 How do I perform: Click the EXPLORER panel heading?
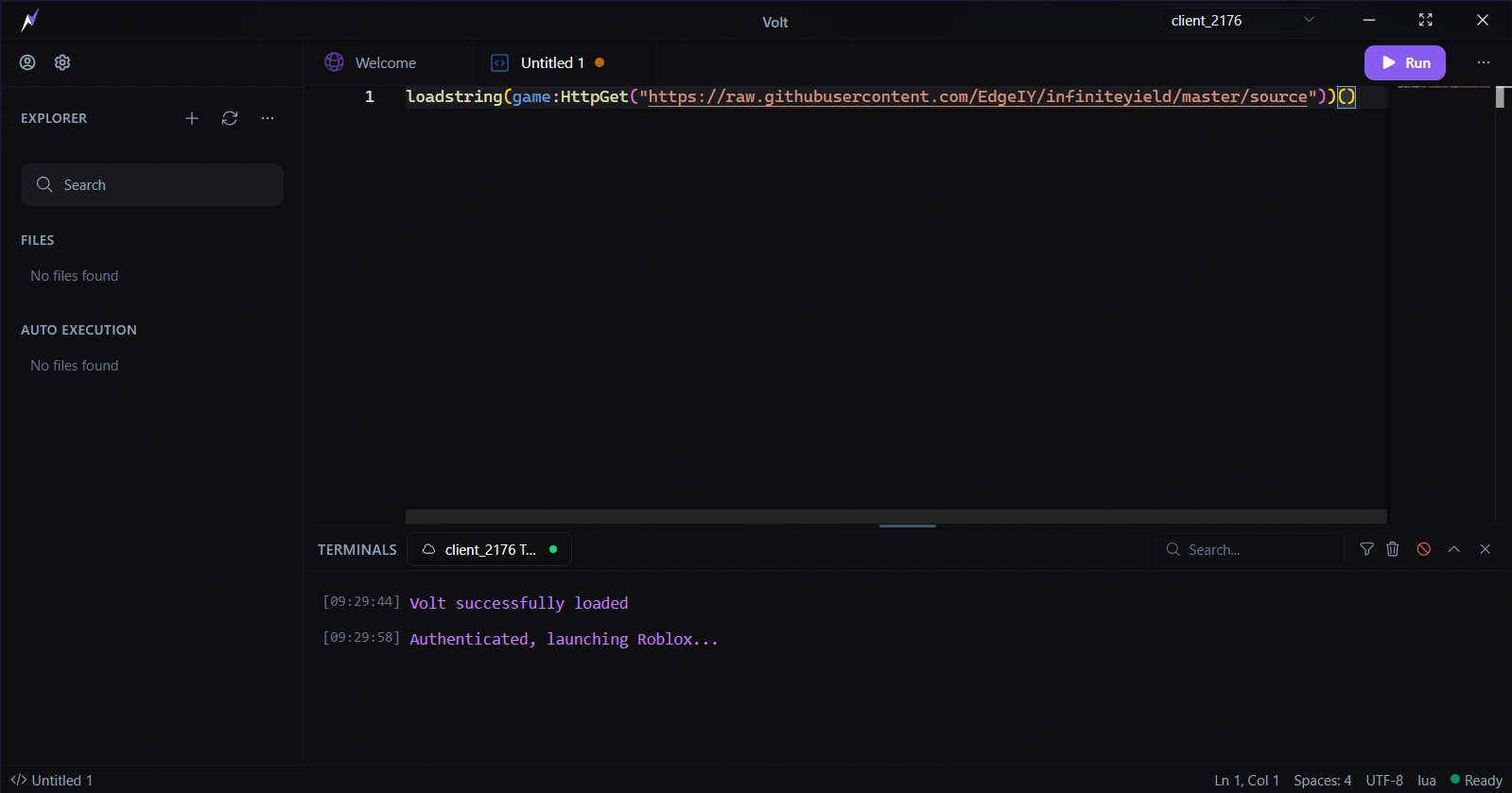[54, 118]
